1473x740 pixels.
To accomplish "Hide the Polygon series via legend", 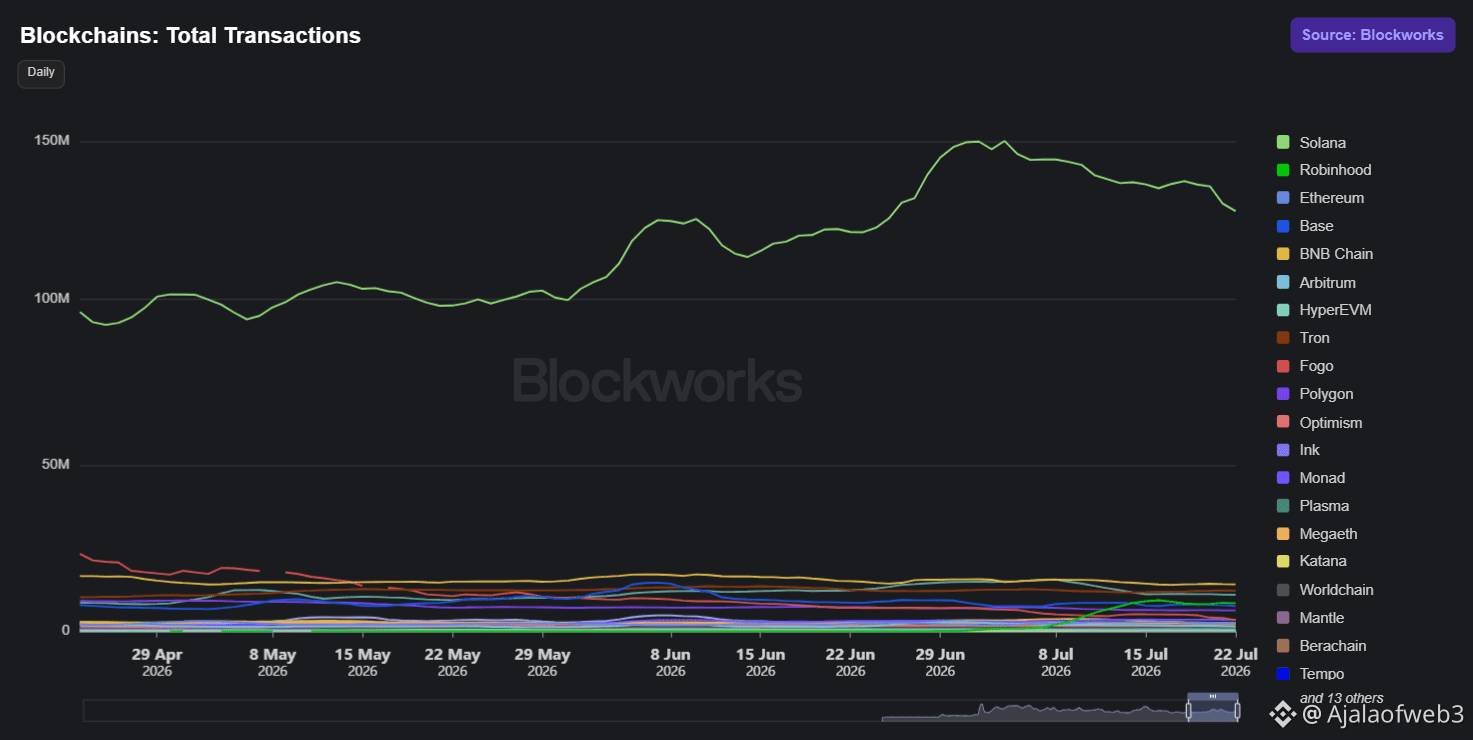I will (1315, 394).
